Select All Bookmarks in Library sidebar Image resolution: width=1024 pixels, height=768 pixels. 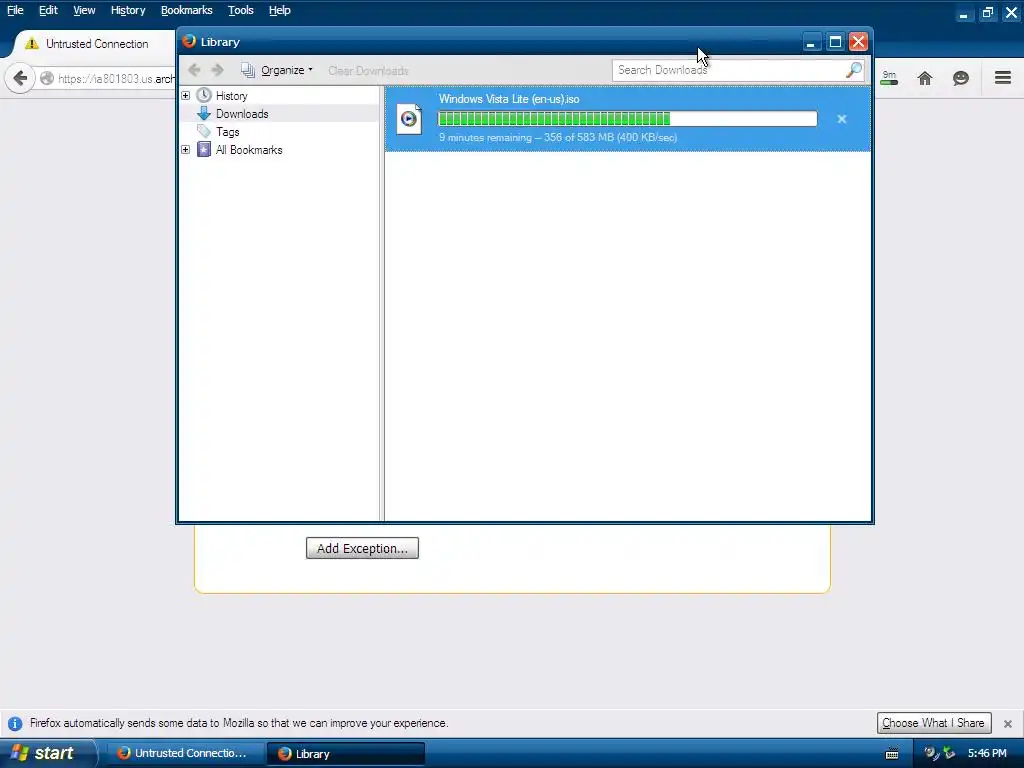pos(249,150)
